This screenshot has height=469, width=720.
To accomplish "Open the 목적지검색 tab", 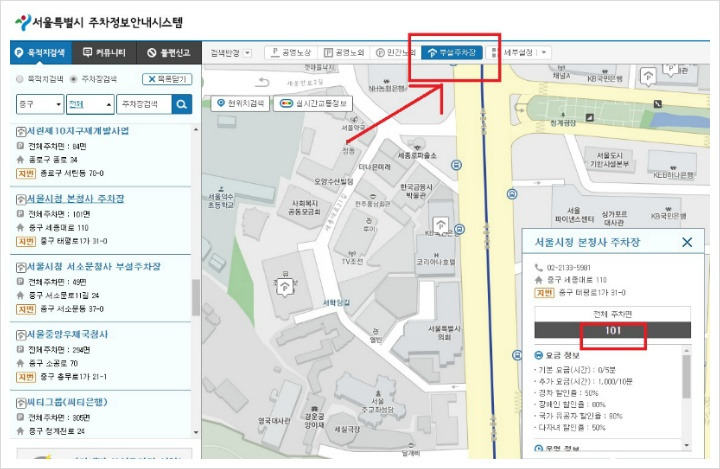I will [x=41, y=52].
